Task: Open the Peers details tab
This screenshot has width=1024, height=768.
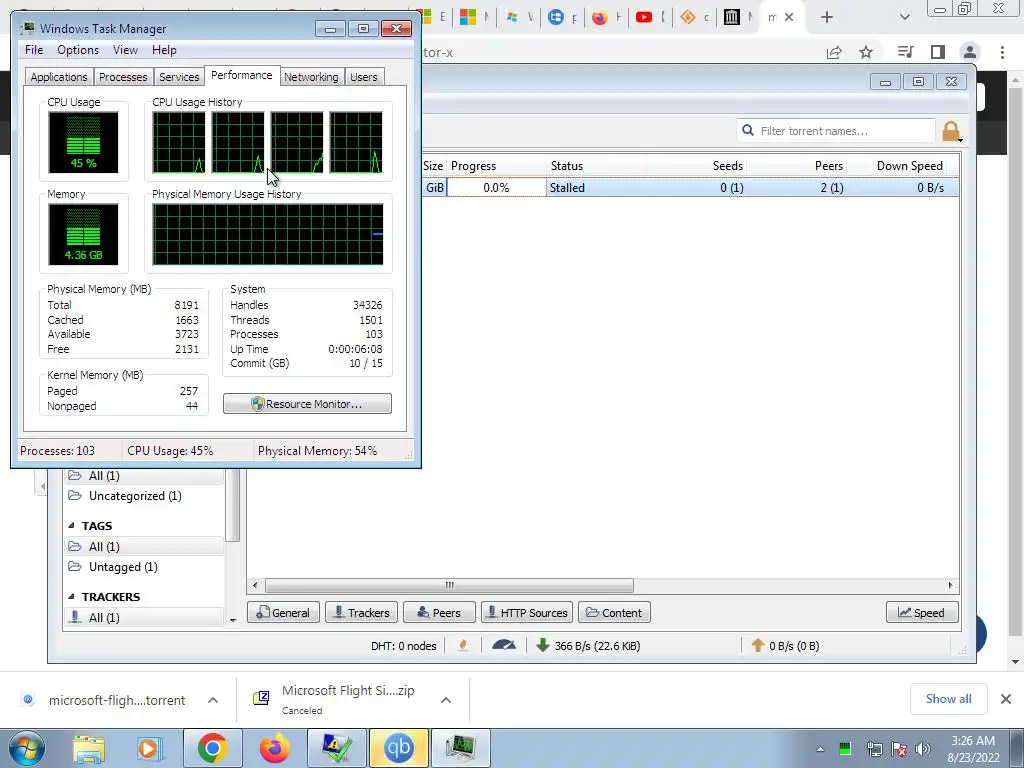Action: click(439, 613)
